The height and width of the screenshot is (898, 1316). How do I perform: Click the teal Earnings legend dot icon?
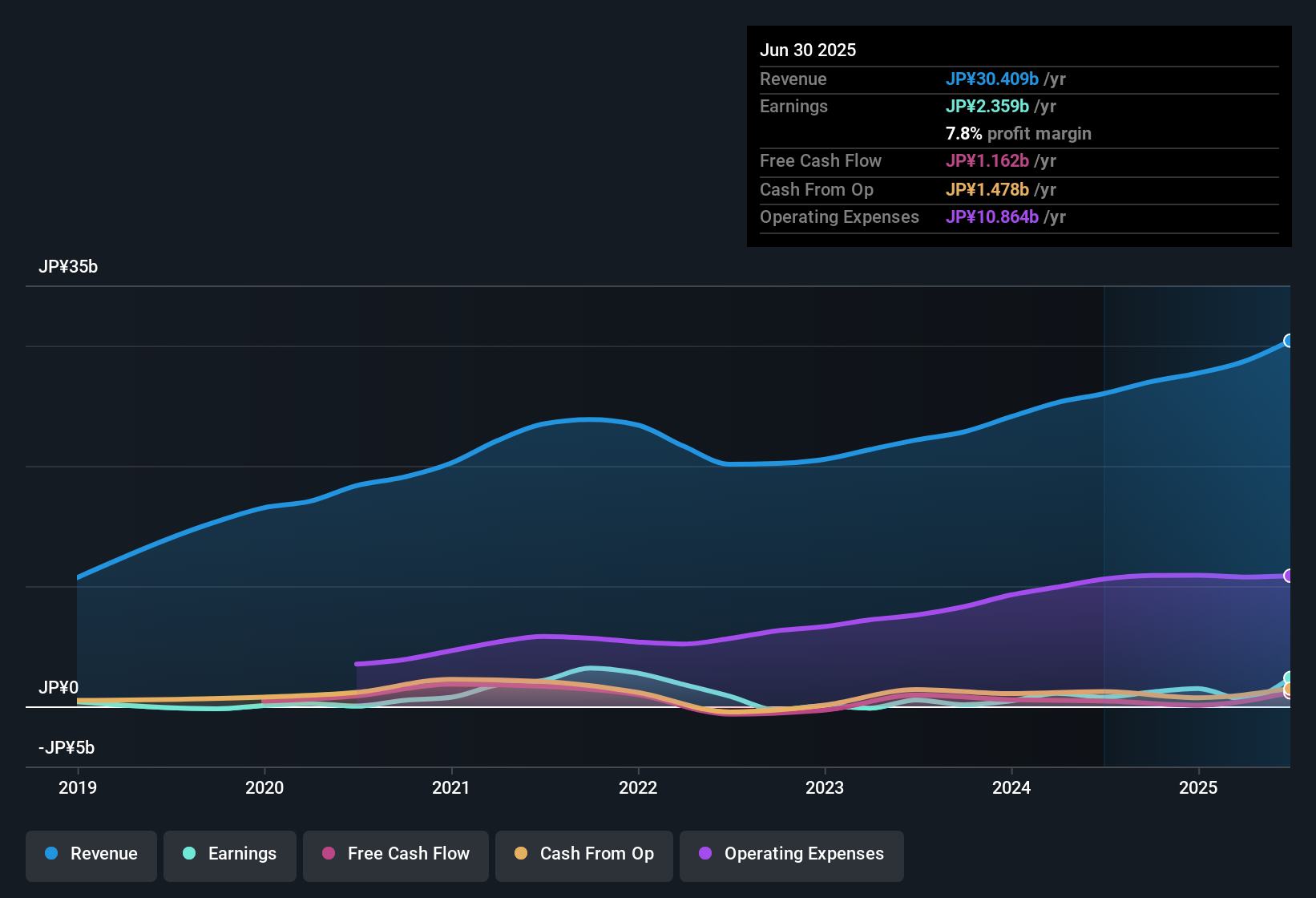click(x=189, y=854)
